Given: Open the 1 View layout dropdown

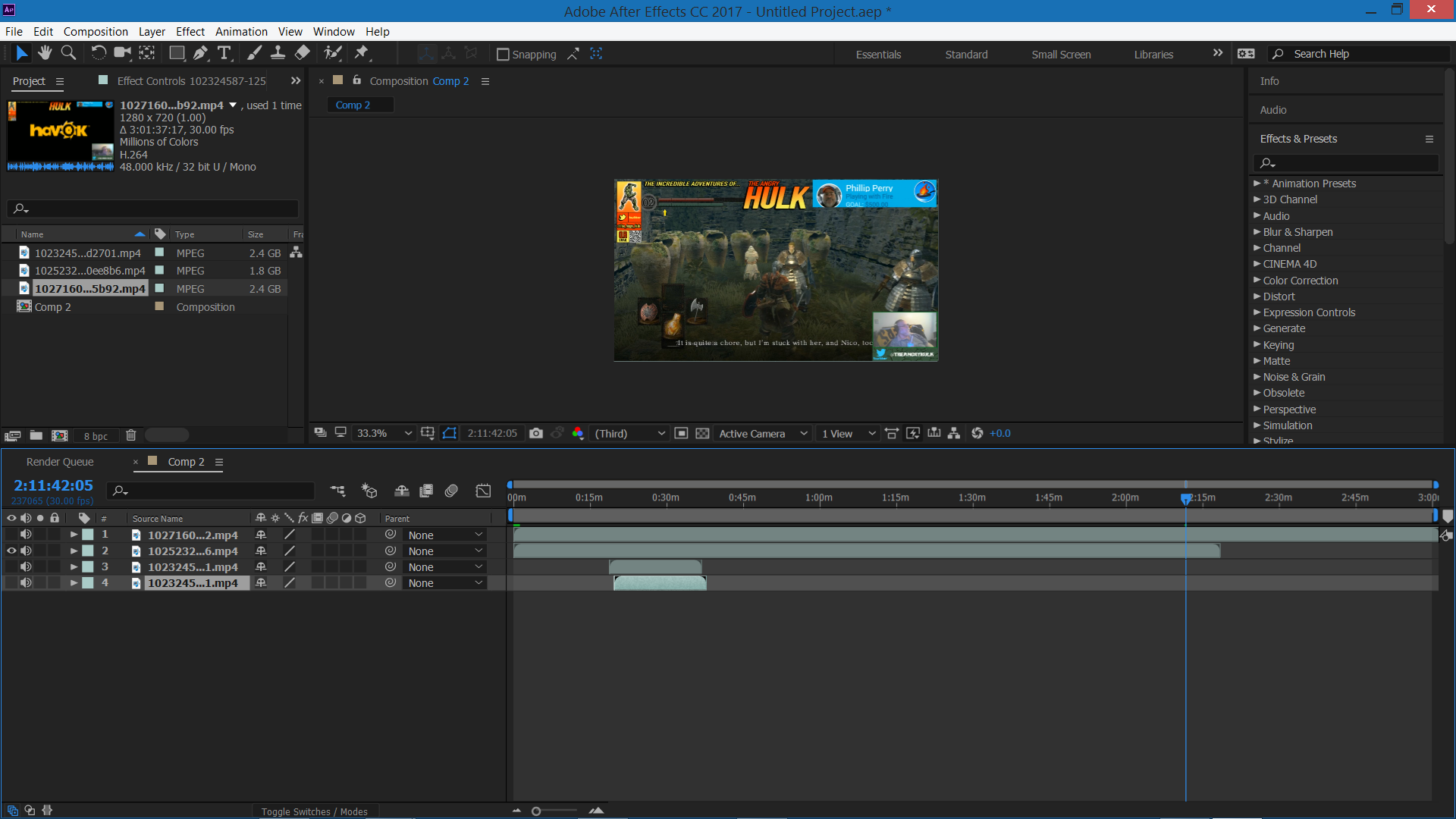Looking at the screenshot, I should tap(849, 433).
